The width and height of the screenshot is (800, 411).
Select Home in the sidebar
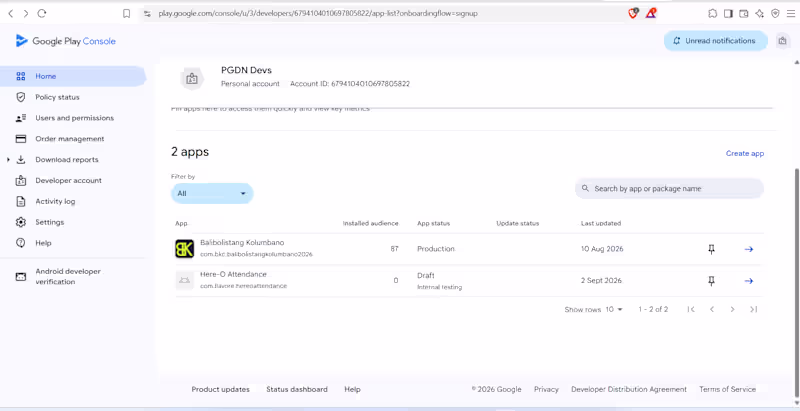tap(73, 76)
